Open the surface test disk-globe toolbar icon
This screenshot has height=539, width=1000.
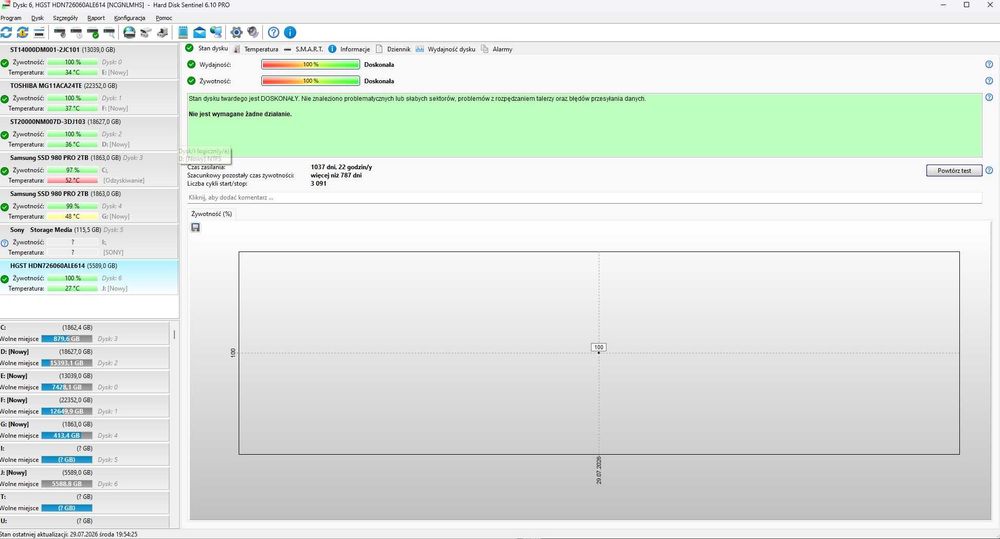pos(129,33)
